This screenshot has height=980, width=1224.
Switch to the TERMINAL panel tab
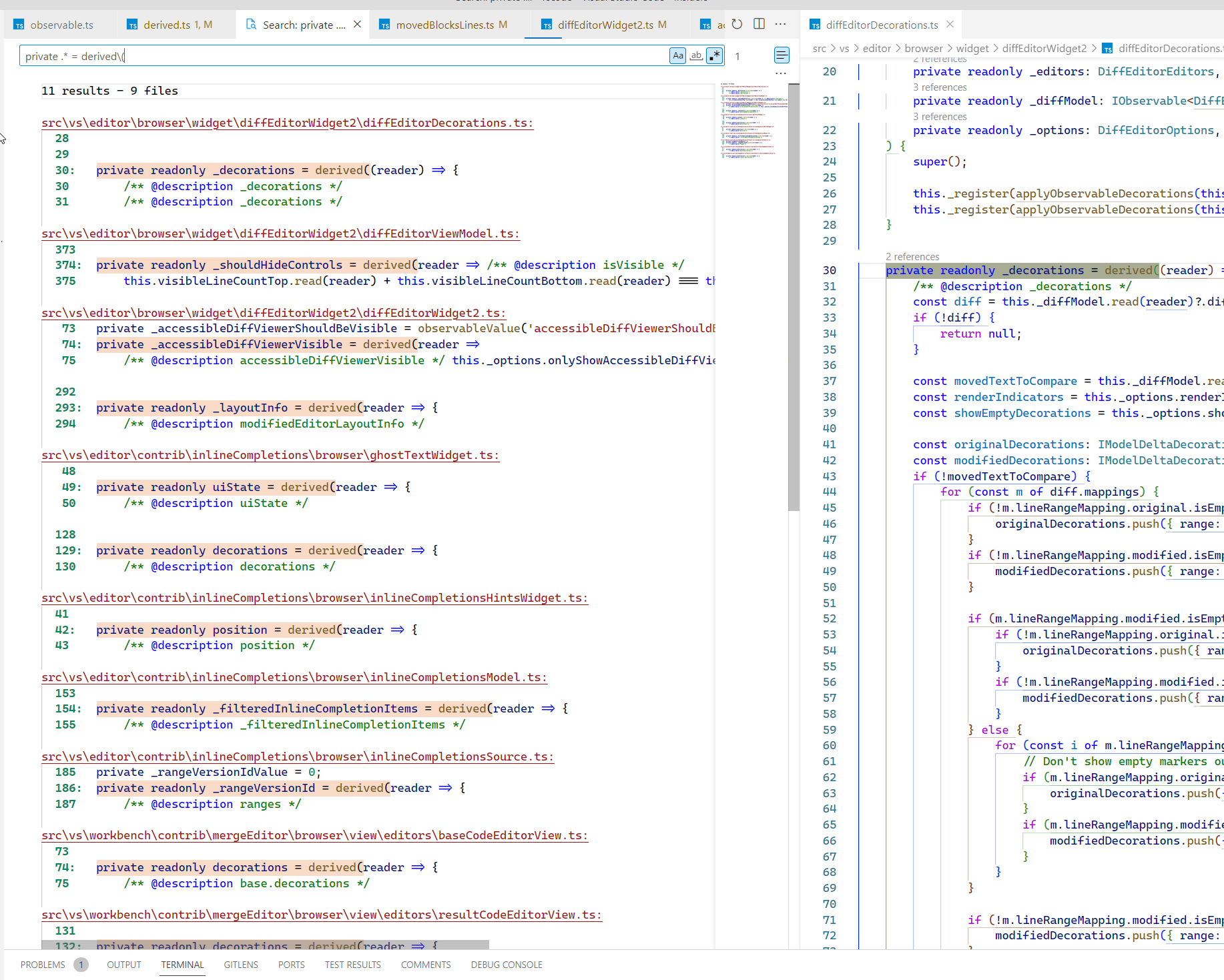pos(182,965)
